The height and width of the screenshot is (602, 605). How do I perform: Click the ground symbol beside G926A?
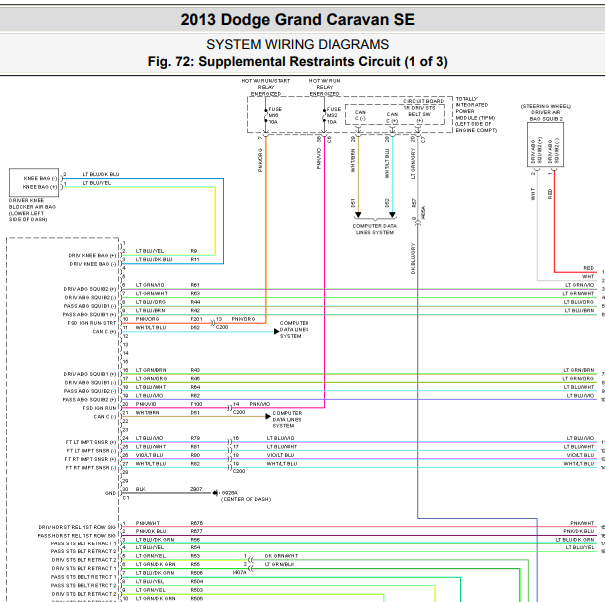coord(215,493)
